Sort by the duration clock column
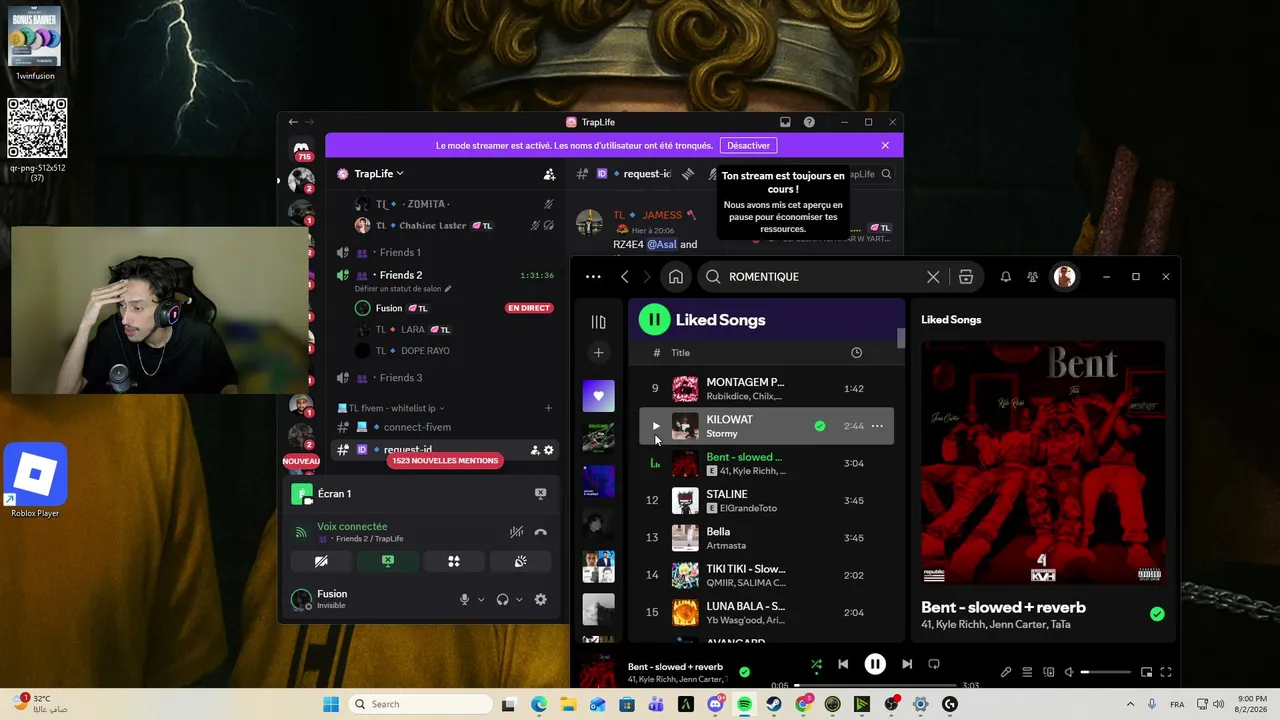Viewport: 1280px width, 720px height. [856, 353]
